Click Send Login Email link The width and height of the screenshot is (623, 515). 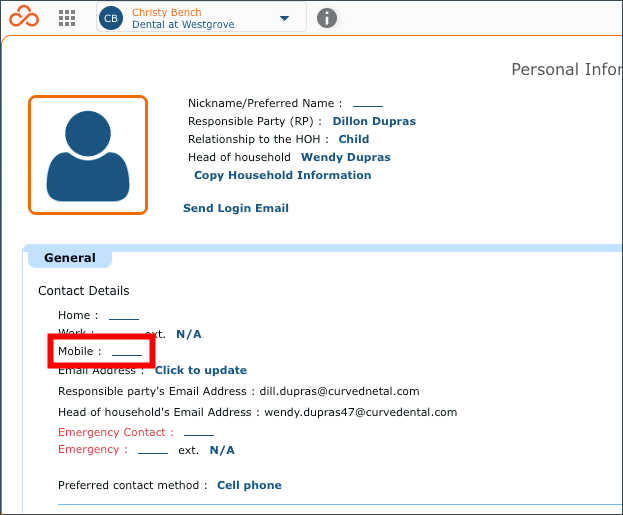click(236, 208)
